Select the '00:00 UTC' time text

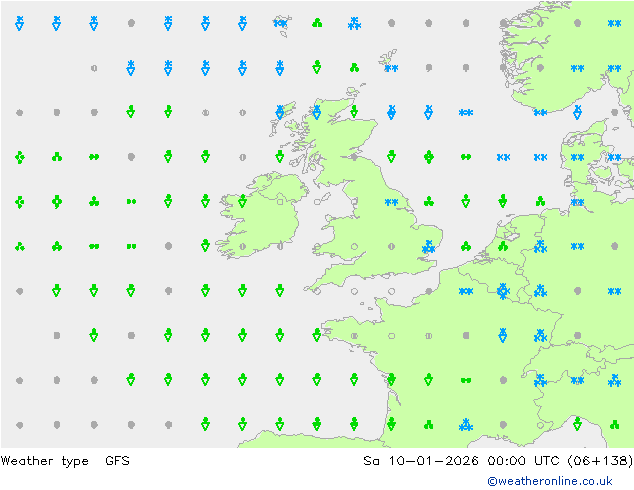tap(523, 460)
